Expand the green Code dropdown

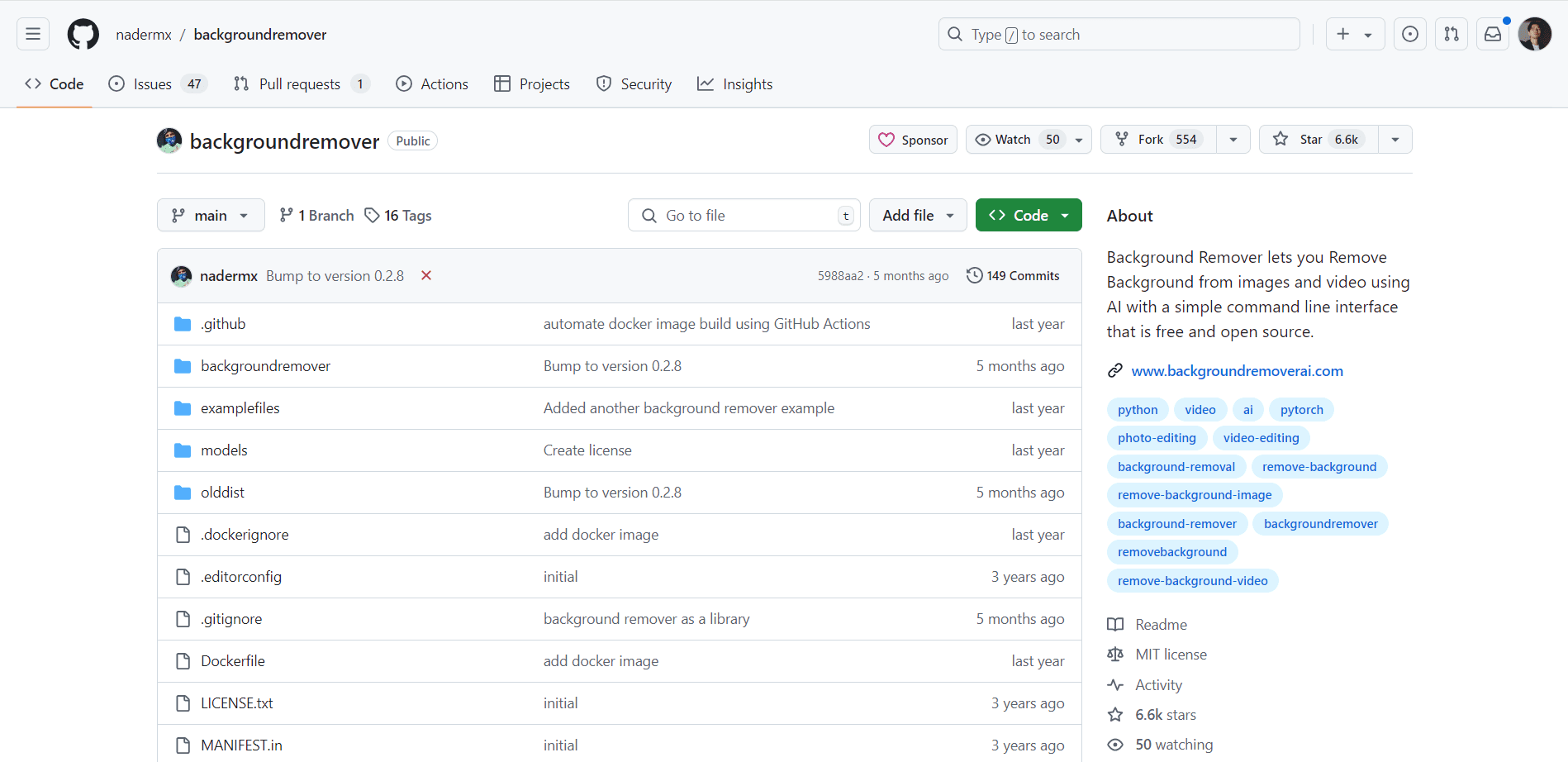click(x=1028, y=215)
